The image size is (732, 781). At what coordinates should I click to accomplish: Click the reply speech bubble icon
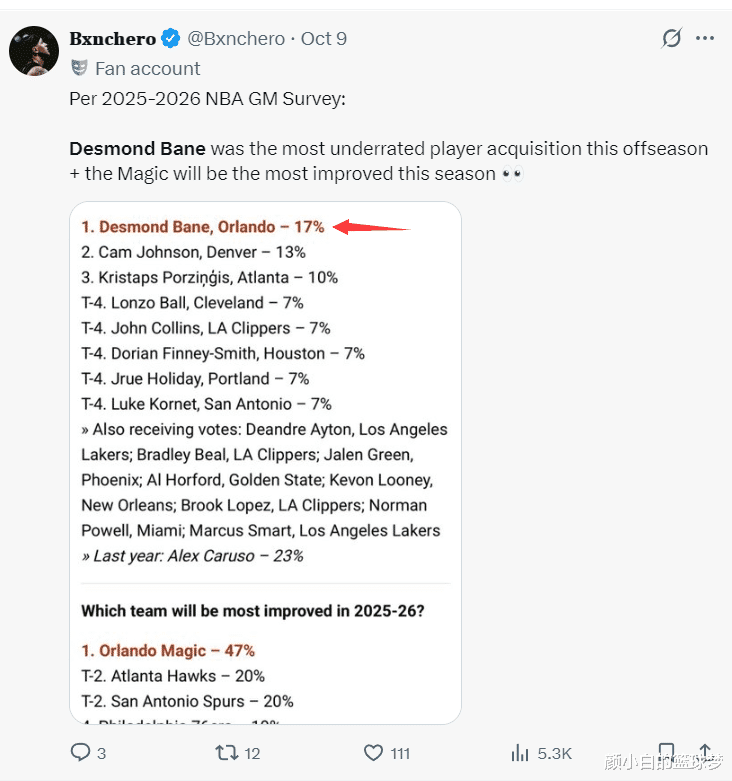[x=80, y=752]
